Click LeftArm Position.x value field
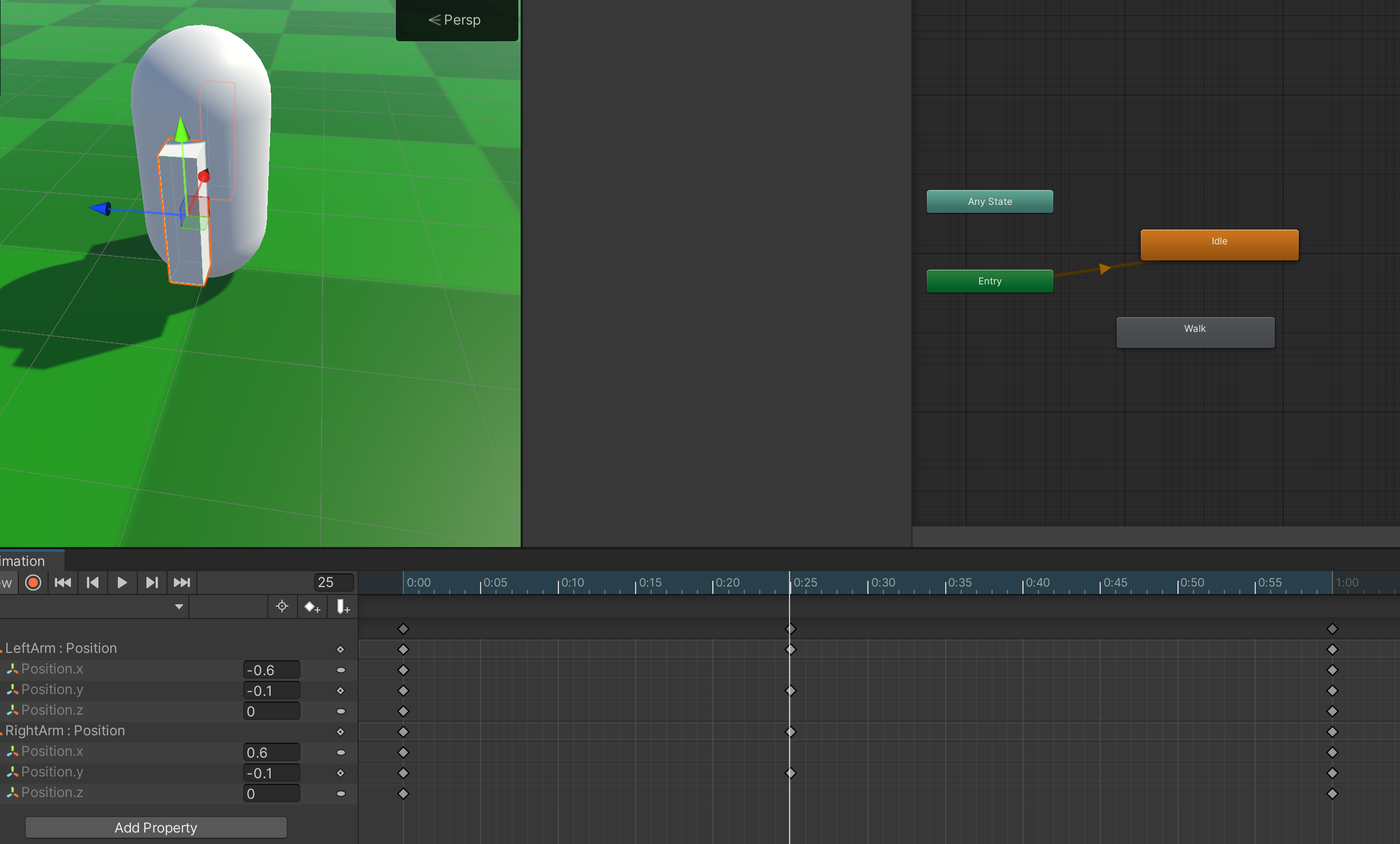The width and height of the screenshot is (1400, 844). (271, 669)
